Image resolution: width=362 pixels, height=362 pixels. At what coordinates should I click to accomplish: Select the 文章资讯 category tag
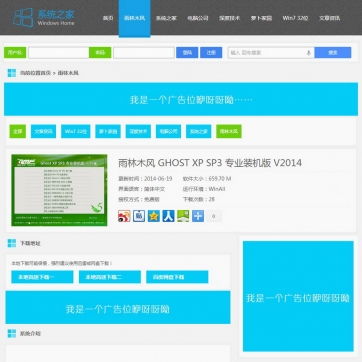(44, 131)
